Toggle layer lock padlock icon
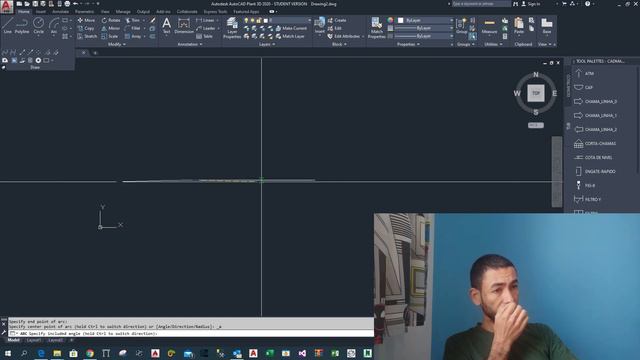 point(259,20)
